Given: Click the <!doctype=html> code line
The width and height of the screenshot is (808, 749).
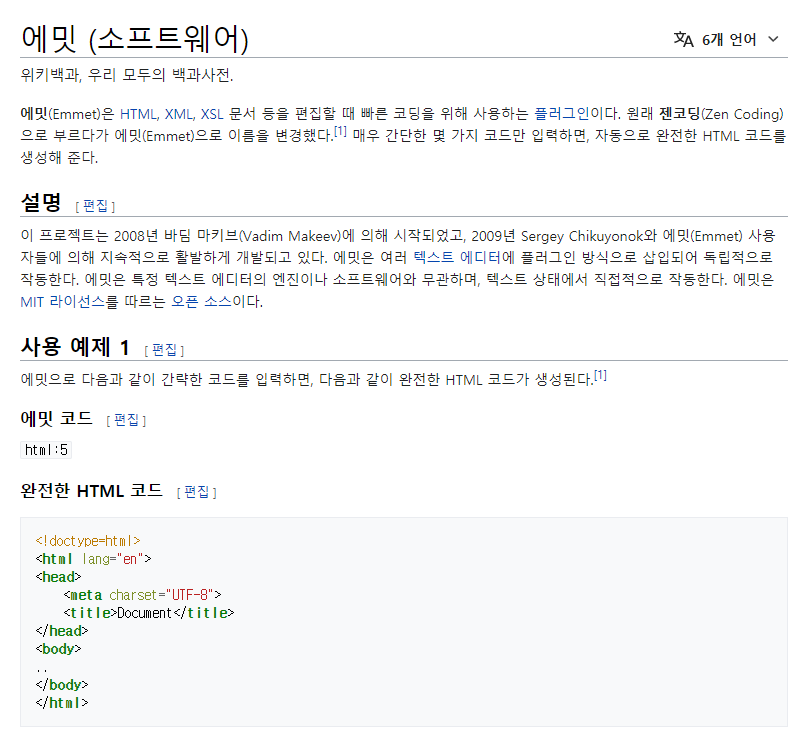Looking at the screenshot, I should point(88,541).
